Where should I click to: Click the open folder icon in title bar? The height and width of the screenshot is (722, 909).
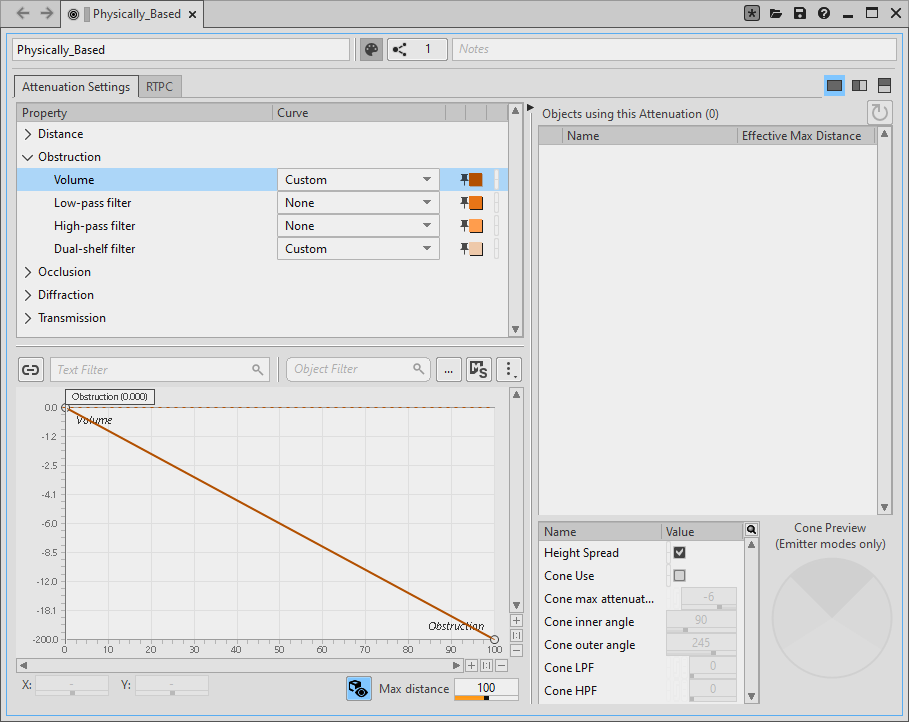(776, 14)
